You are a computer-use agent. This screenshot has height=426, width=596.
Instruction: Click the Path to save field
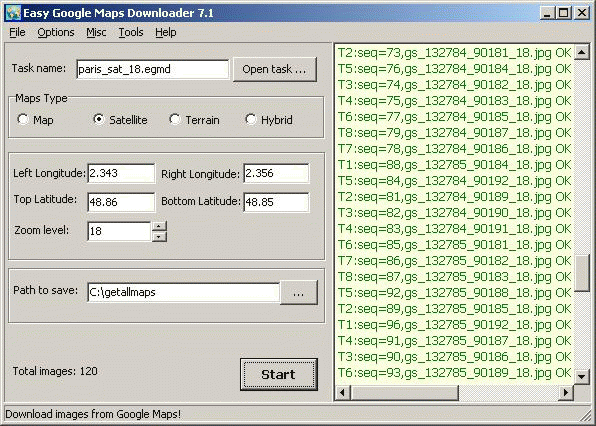coord(184,292)
